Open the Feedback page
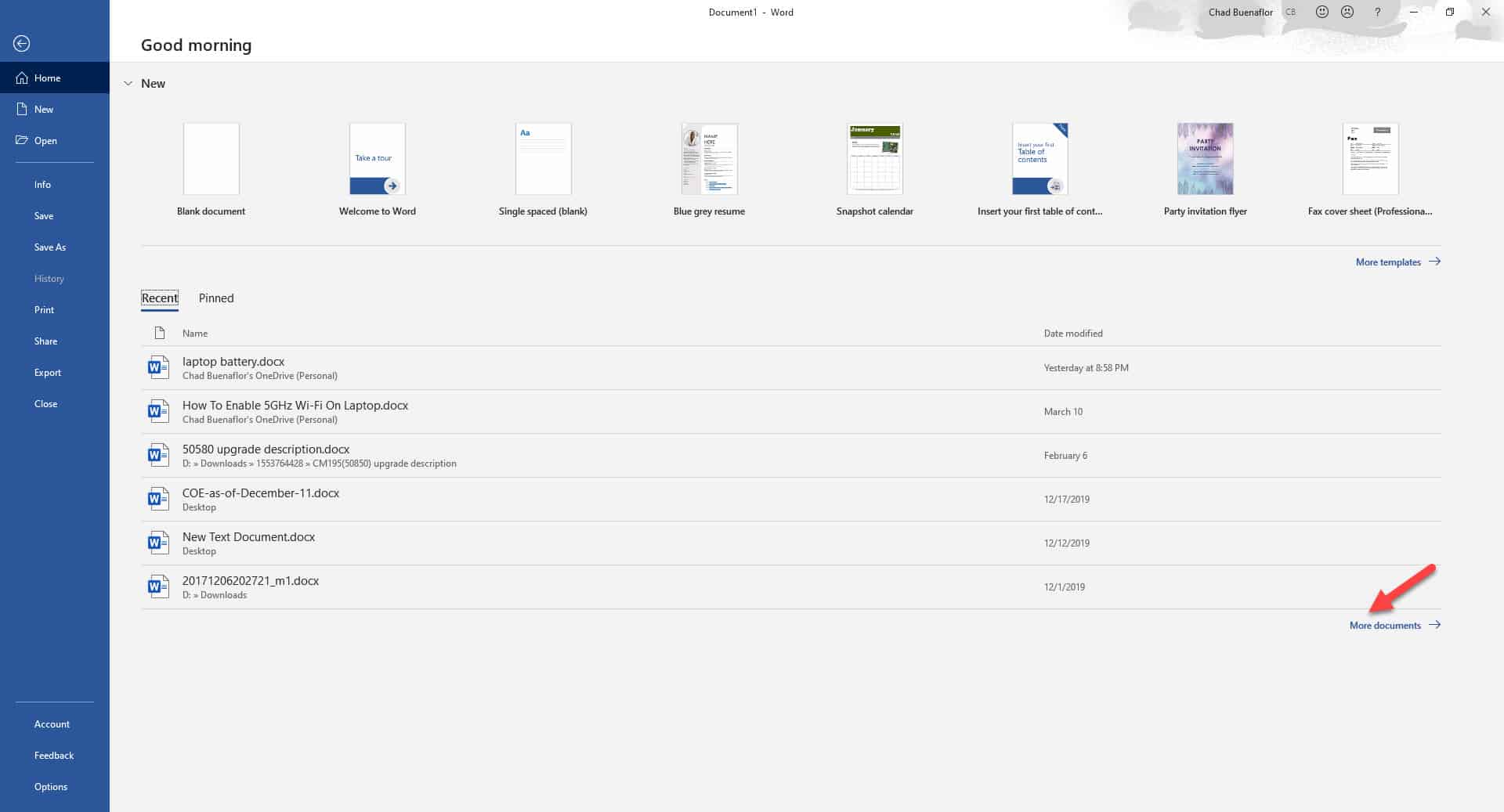Screen dimensions: 1504x812 pos(55,755)
